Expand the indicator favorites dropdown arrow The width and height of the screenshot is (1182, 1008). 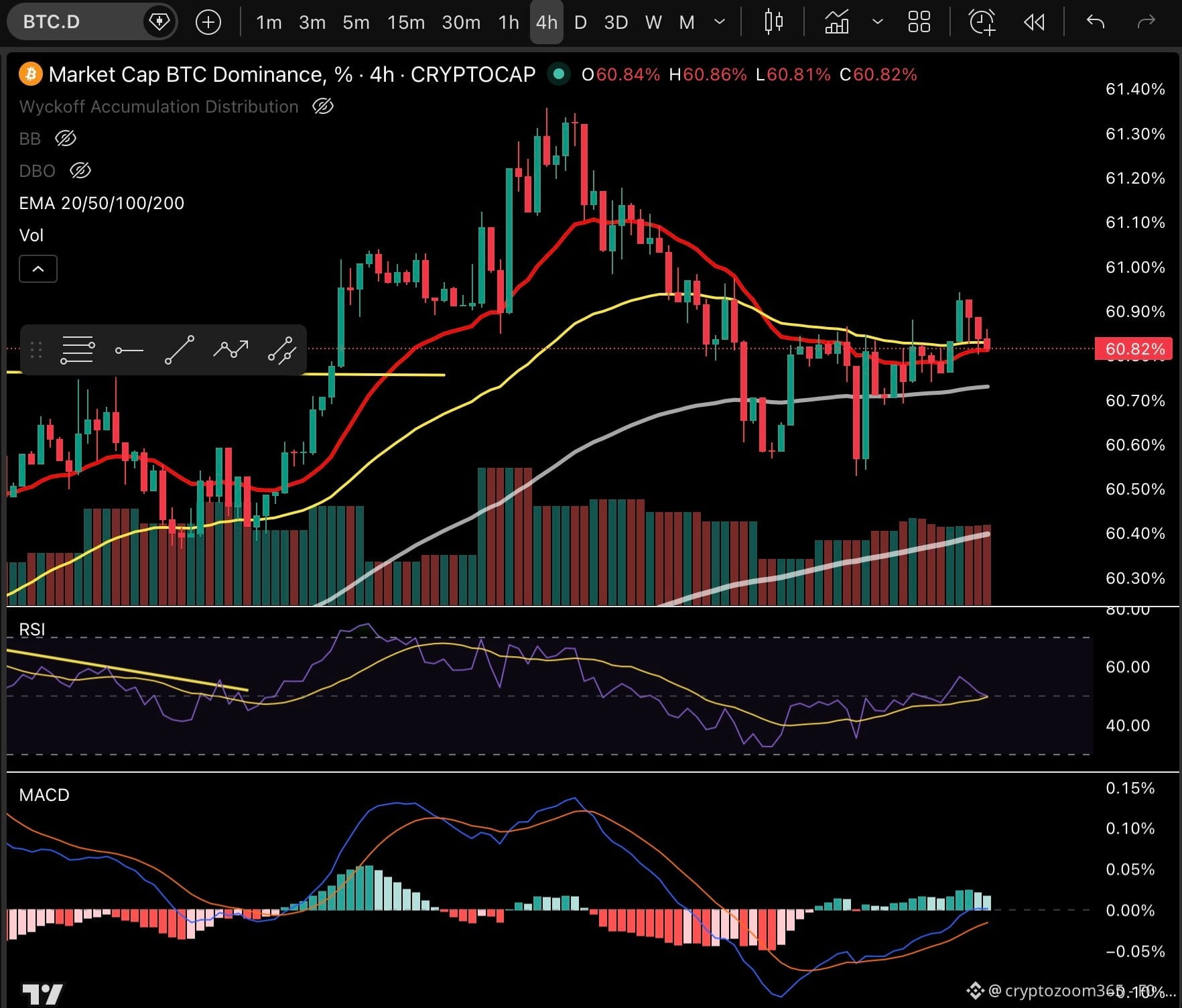[x=877, y=22]
